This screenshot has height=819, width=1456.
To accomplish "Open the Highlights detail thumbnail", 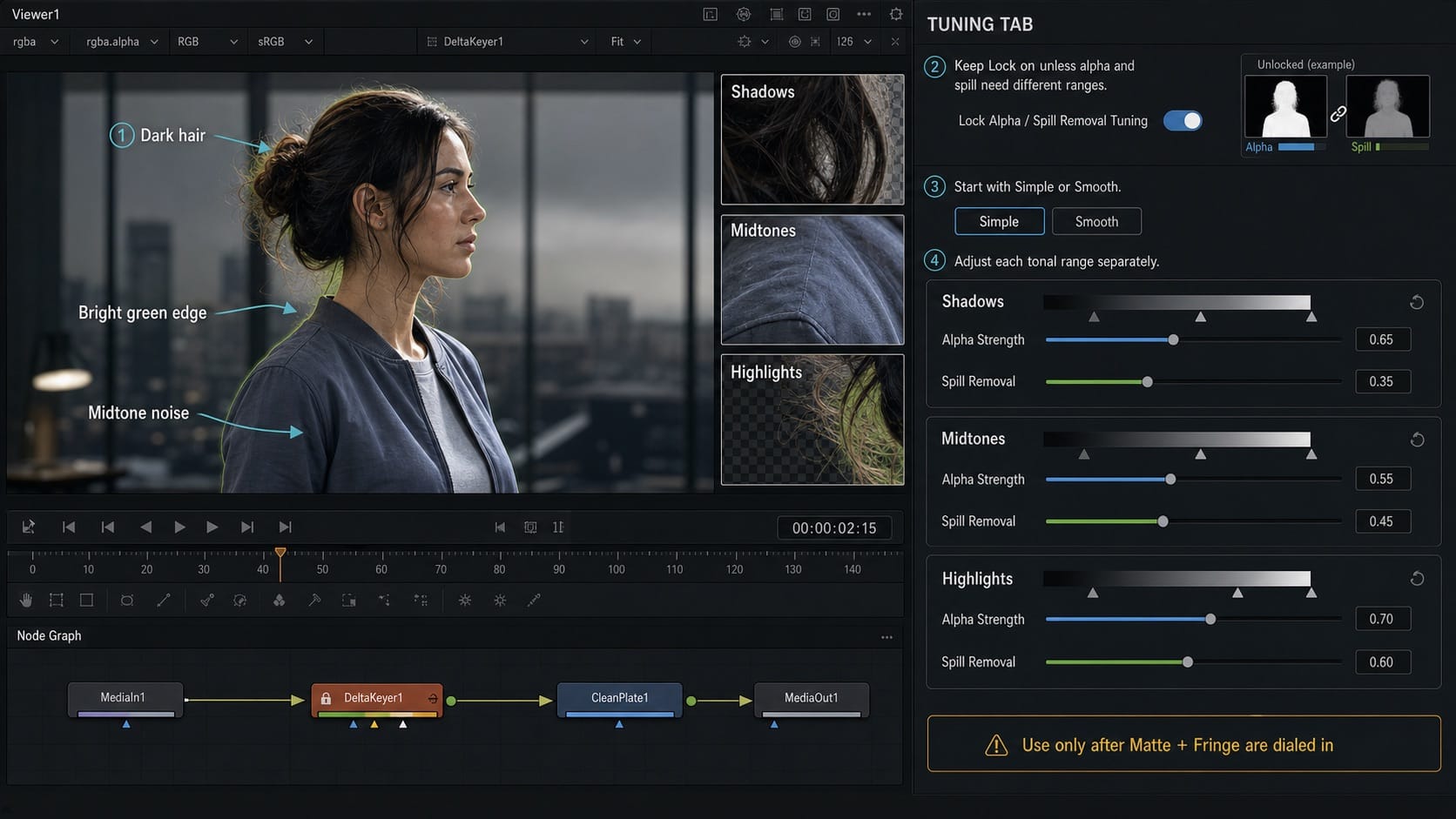I will pyautogui.click(x=812, y=420).
